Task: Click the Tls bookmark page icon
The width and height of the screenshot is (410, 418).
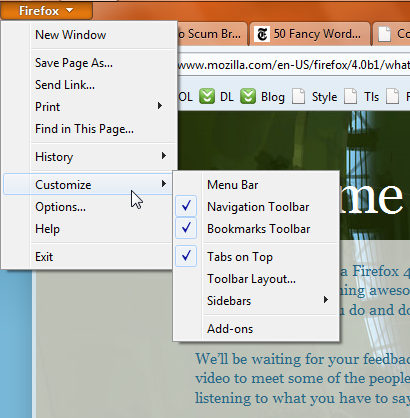Action: pos(351,96)
